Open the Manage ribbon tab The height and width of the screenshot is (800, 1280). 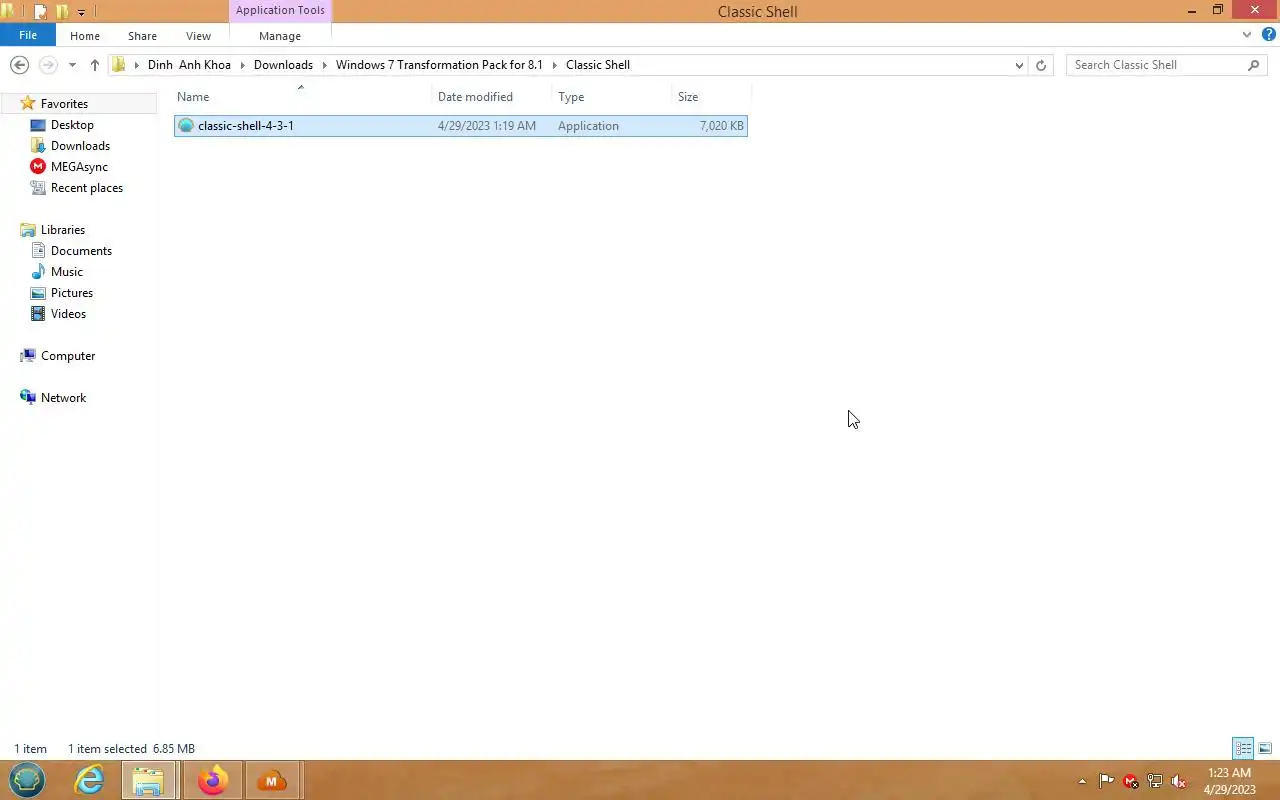280,35
